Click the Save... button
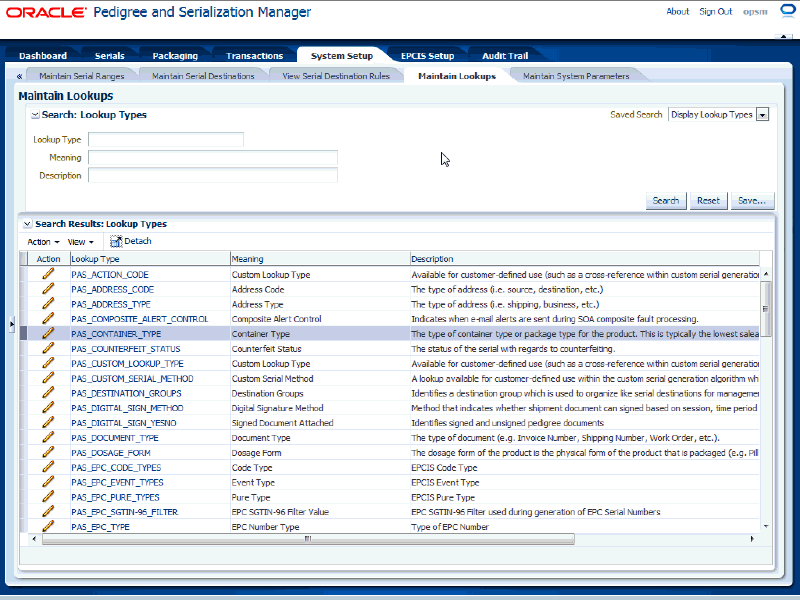The width and height of the screenshot is (800, 600). tap(752, 201)
